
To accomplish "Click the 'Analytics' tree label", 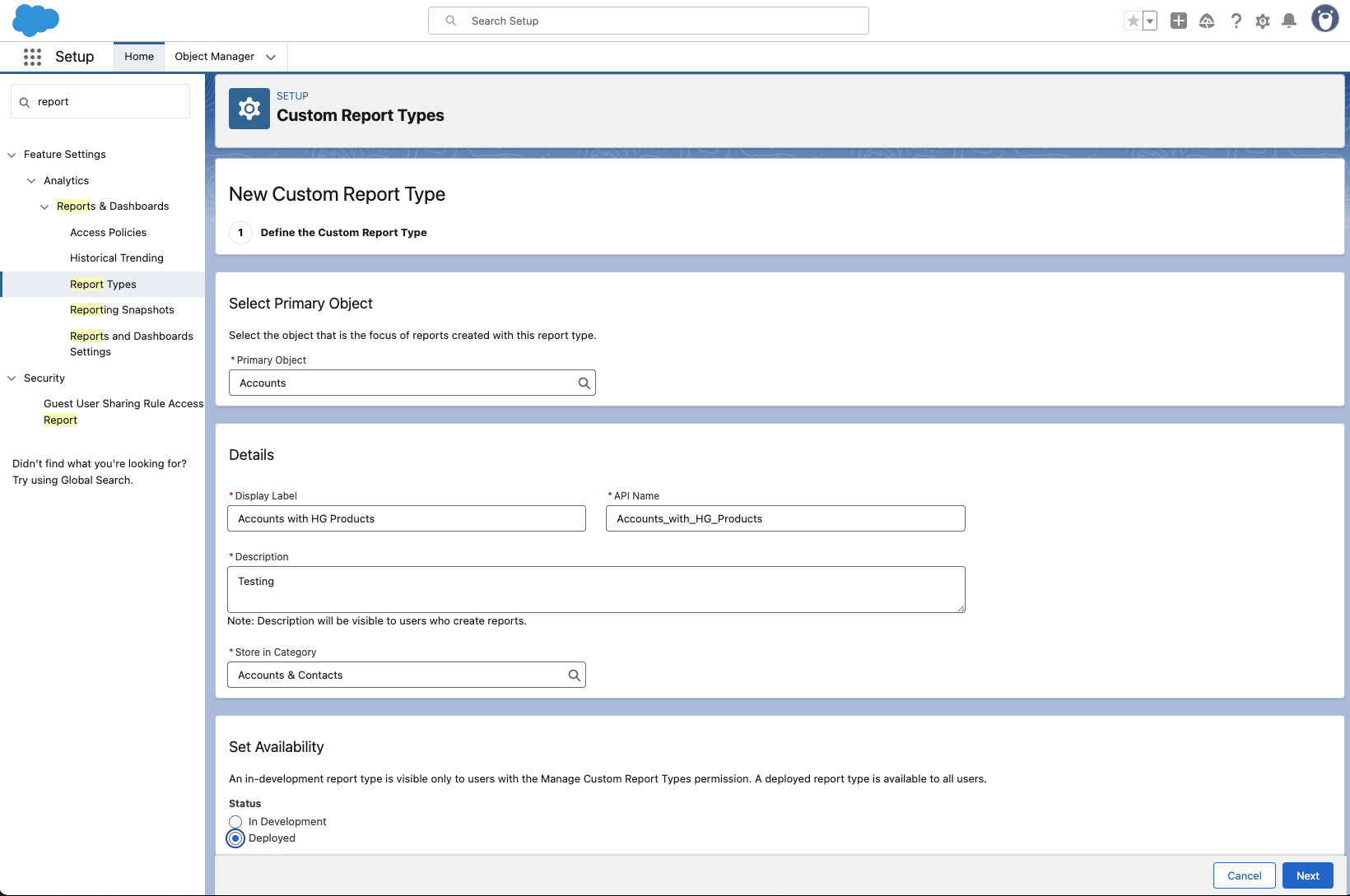I will pyautogui.click(x=66, y=181).
